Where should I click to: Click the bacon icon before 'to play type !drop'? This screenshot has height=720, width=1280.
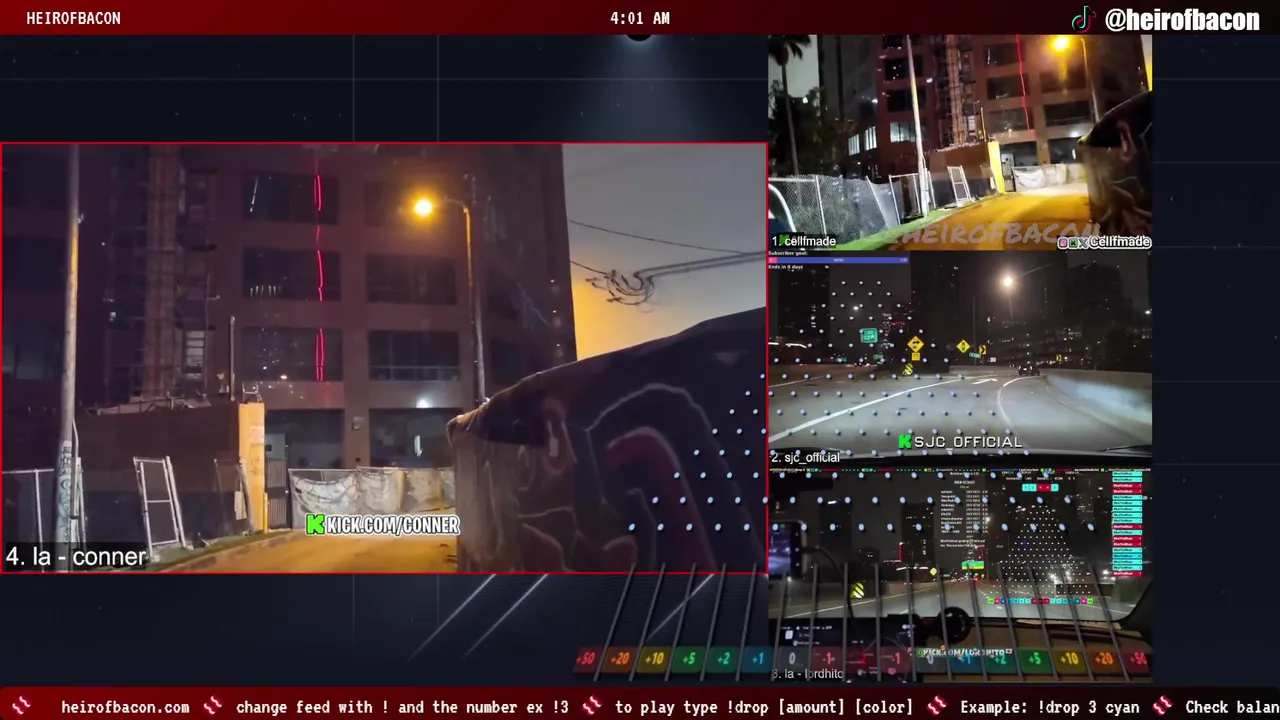592,706
